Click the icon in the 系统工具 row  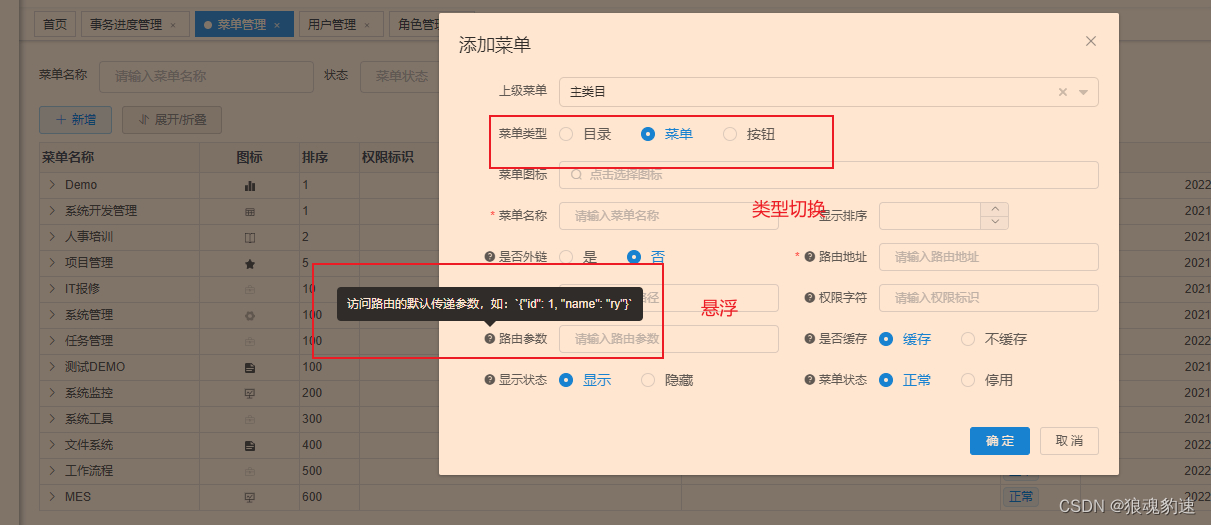[250, 419]
